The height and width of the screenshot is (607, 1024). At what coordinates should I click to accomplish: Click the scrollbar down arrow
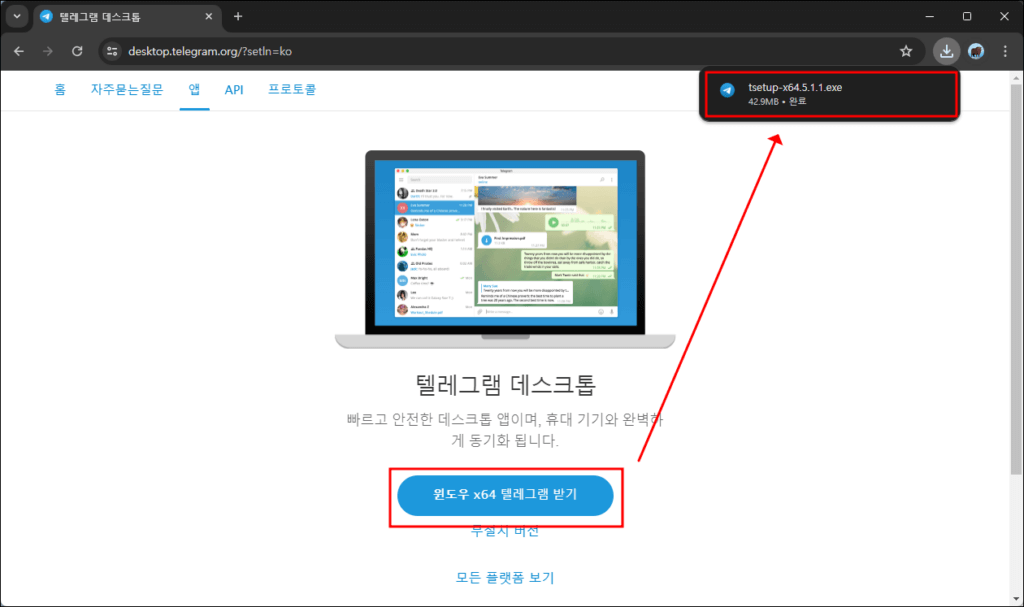point(1016,599)
